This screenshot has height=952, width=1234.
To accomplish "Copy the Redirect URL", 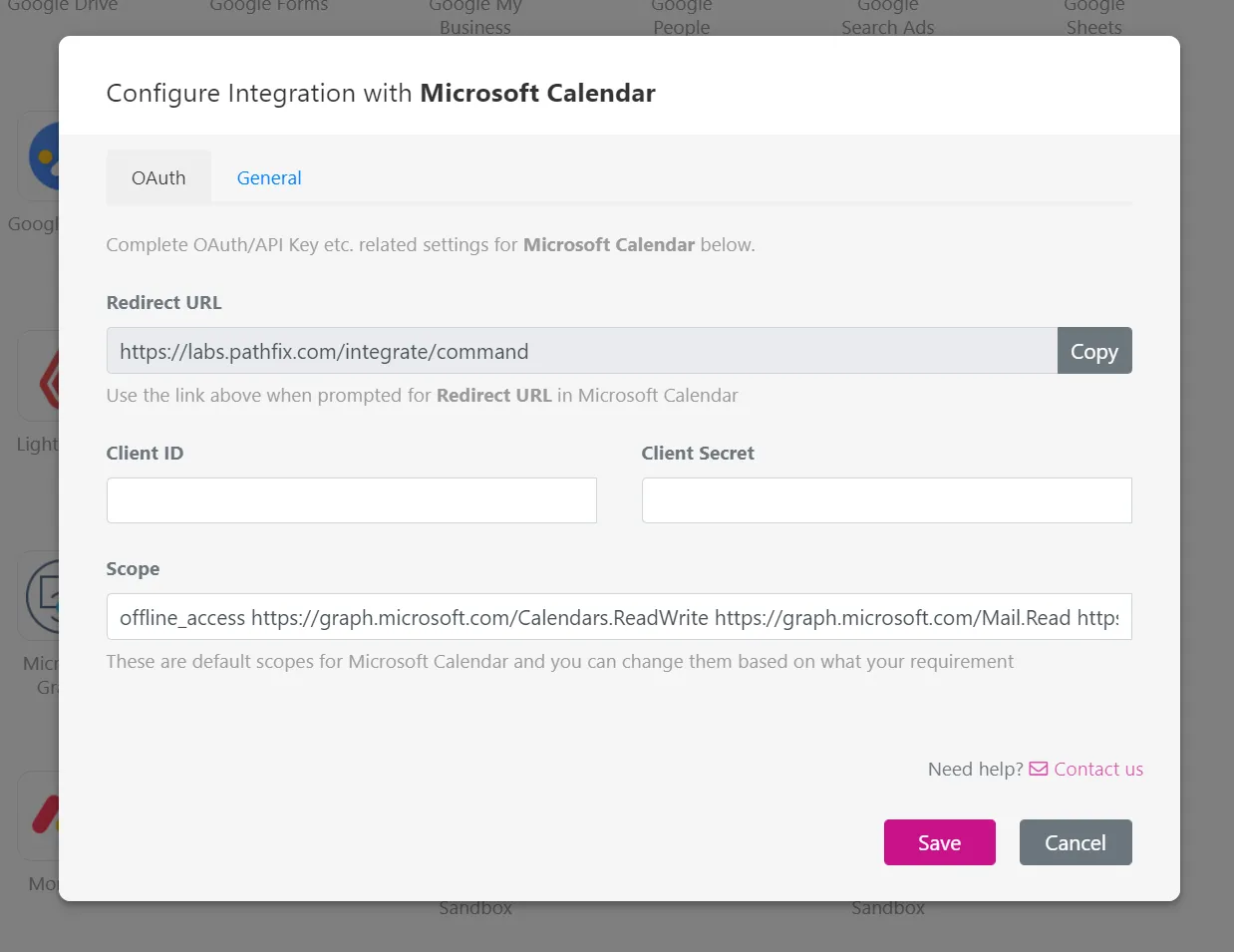I will (x=1094, y=351).
